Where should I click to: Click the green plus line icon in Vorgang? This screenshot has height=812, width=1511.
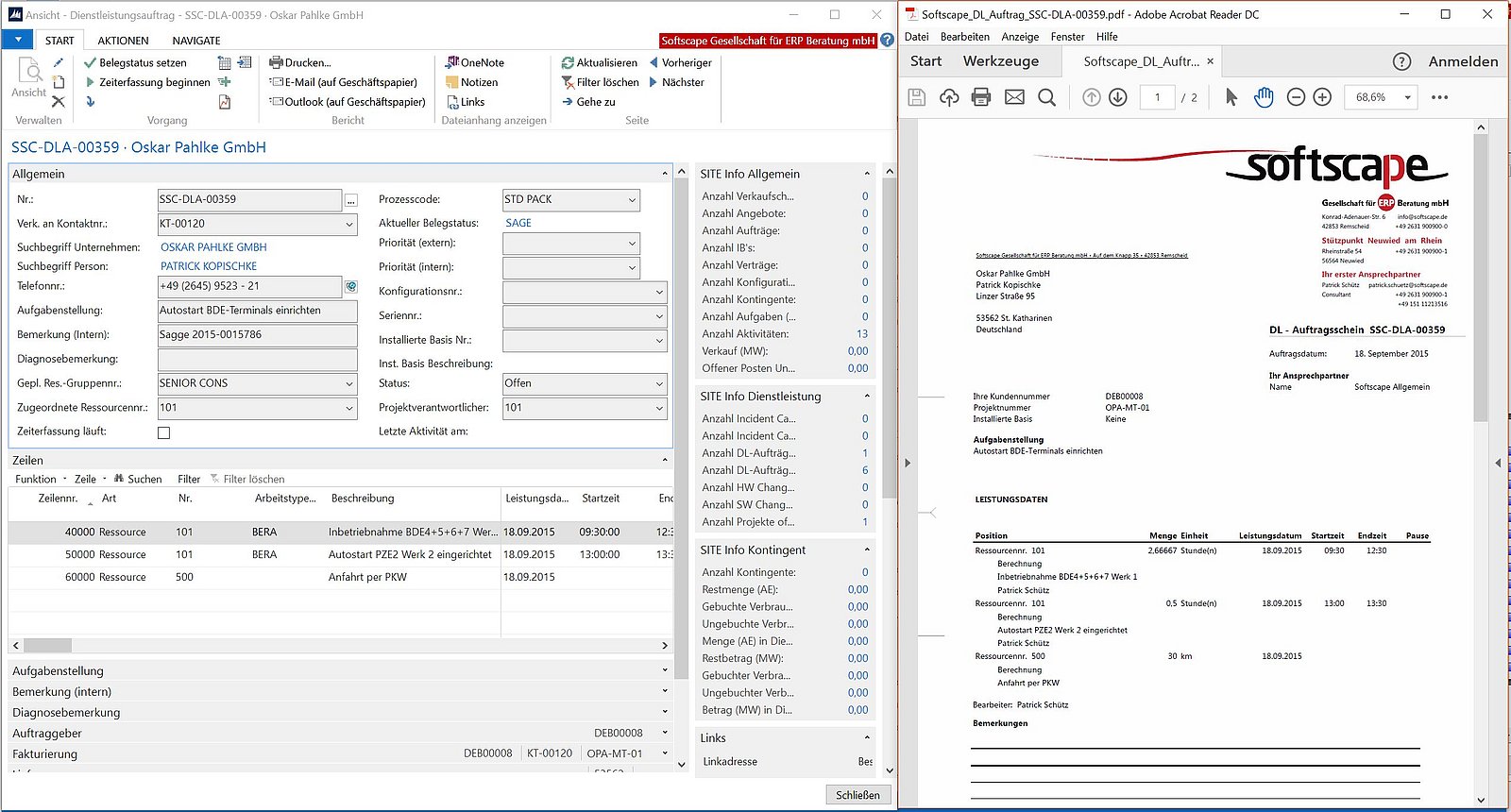pyautogui.click(x=225, y=82)
